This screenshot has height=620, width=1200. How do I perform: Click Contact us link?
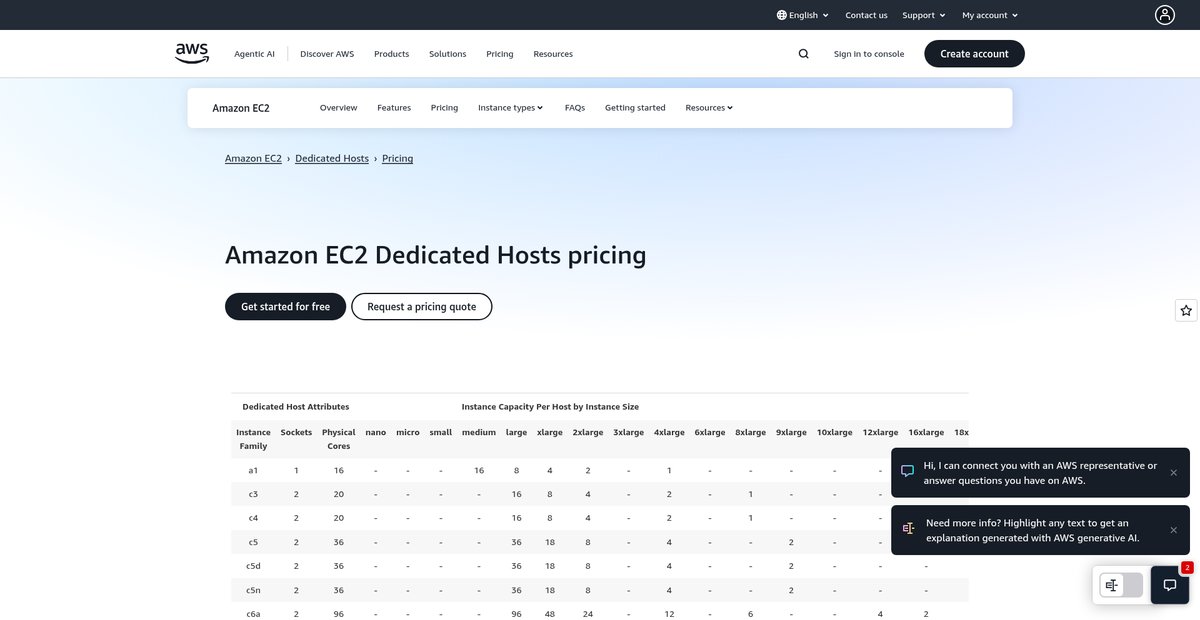coord(866,15)
